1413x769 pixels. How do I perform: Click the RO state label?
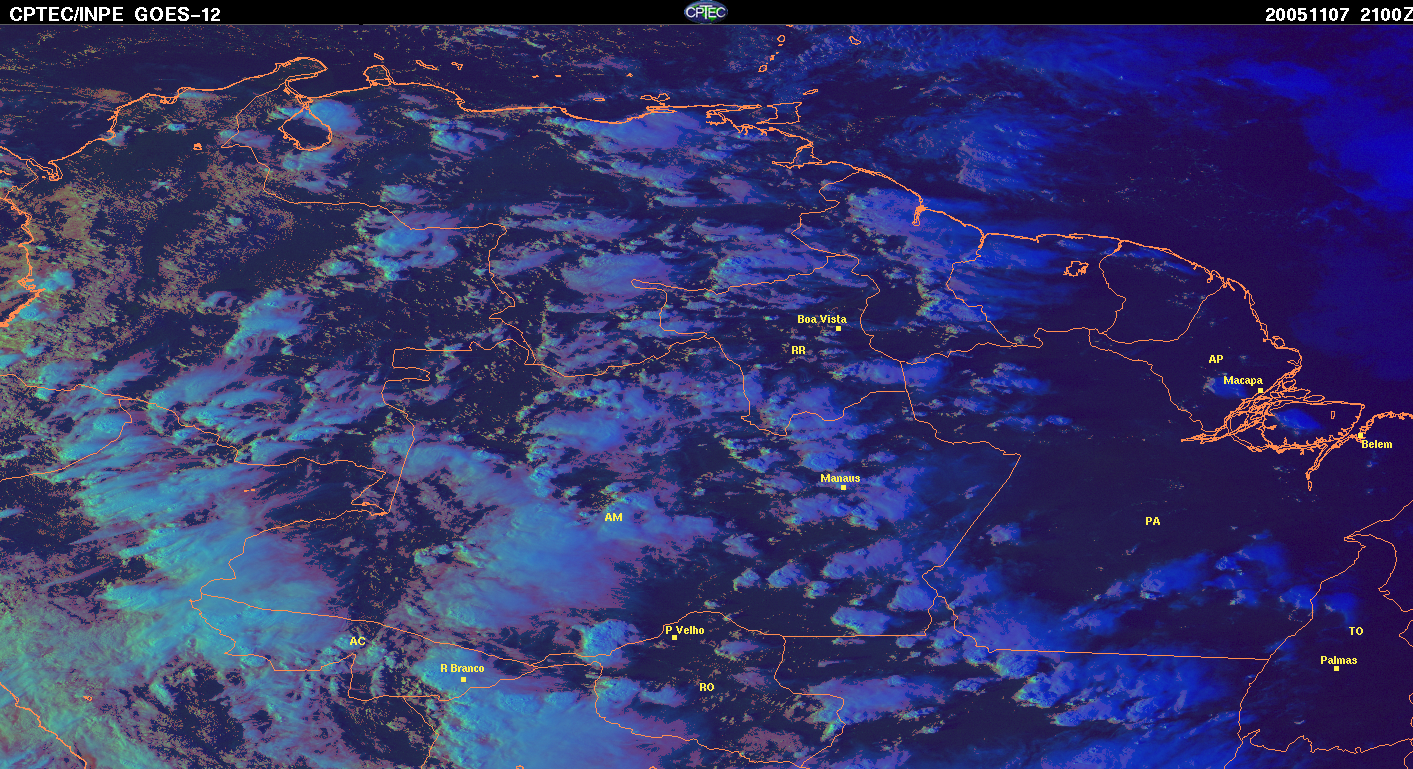pyautogui.click(x=707, y=687)
